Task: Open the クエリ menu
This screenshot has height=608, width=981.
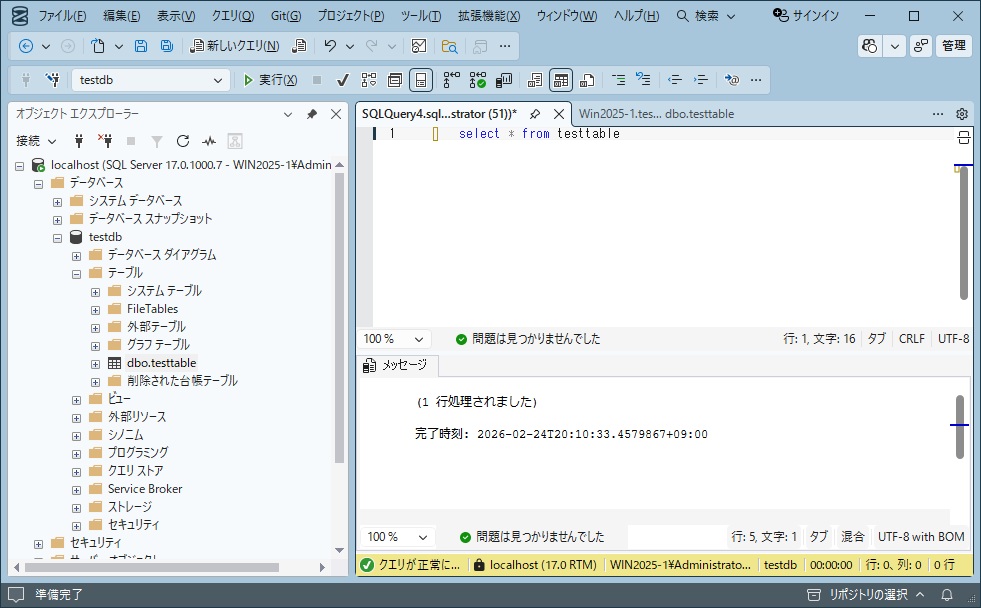Action: pos(231,15)
